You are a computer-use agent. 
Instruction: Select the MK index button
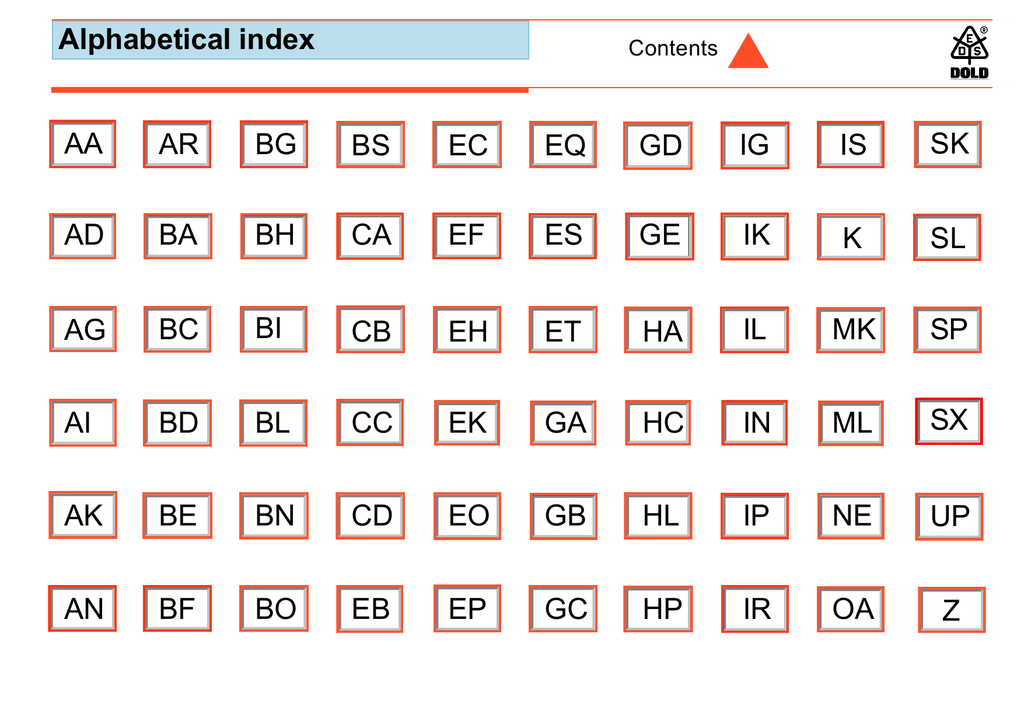[x=851, y=329]
